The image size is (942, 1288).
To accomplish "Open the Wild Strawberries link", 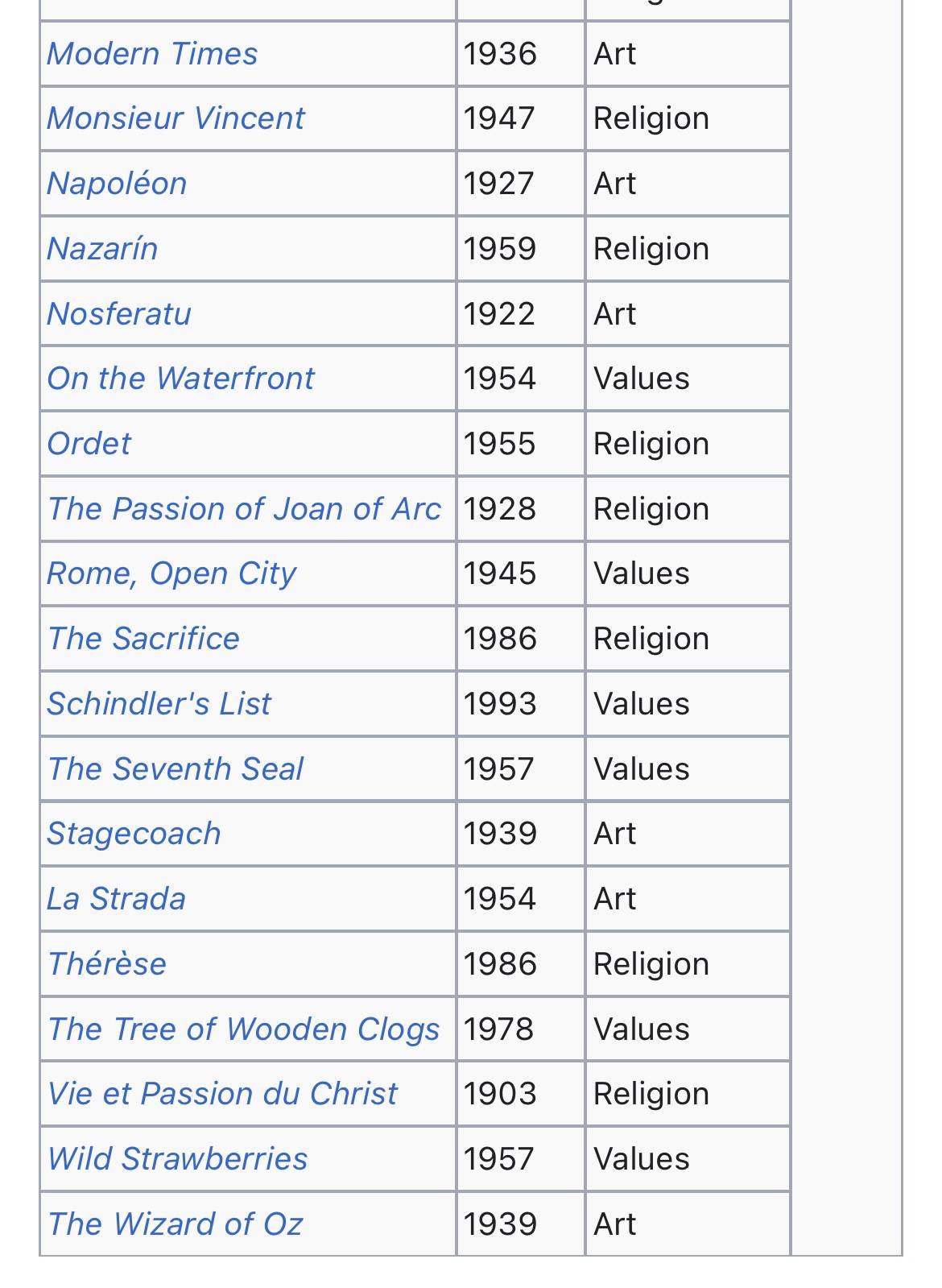I will point(177,1159).
